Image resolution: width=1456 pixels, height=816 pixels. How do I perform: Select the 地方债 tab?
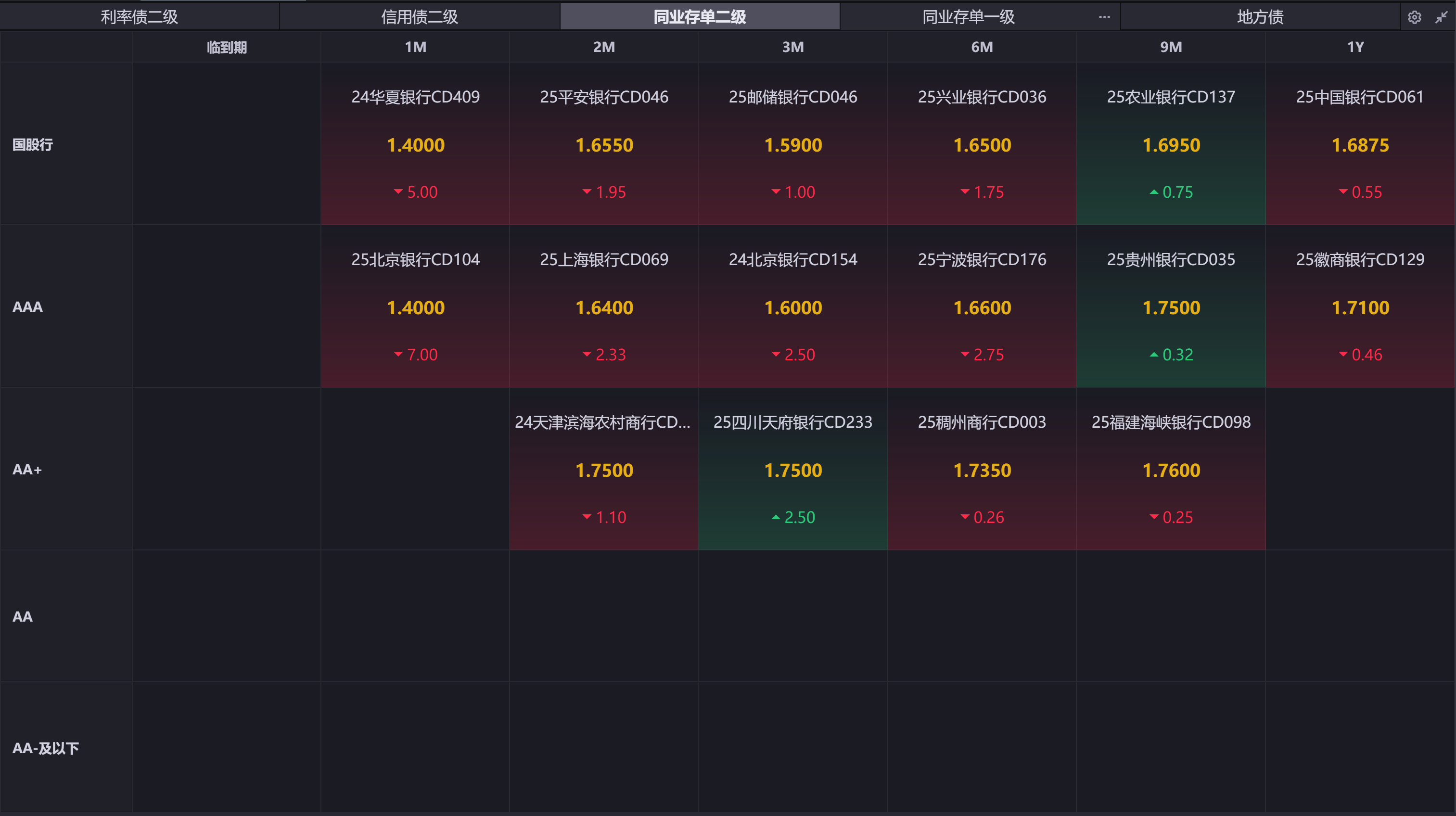pyautogui.click(x=1260, y=17)
